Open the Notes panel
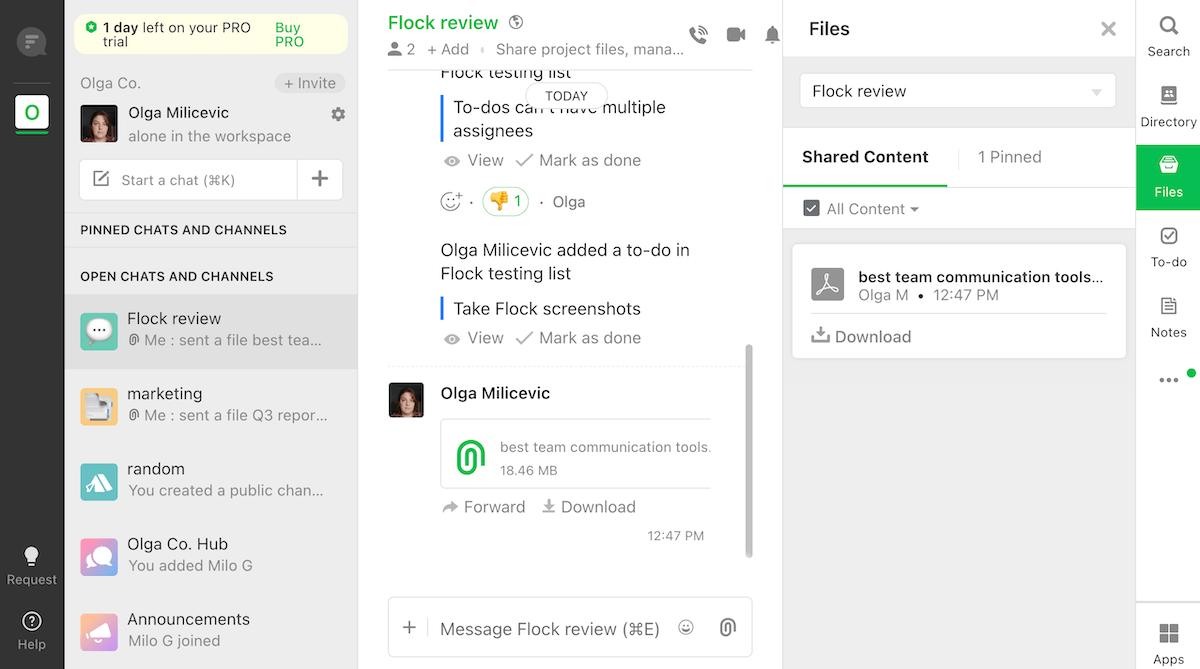The height and width of the screenshot is (669, 1200). [1168, 317]
